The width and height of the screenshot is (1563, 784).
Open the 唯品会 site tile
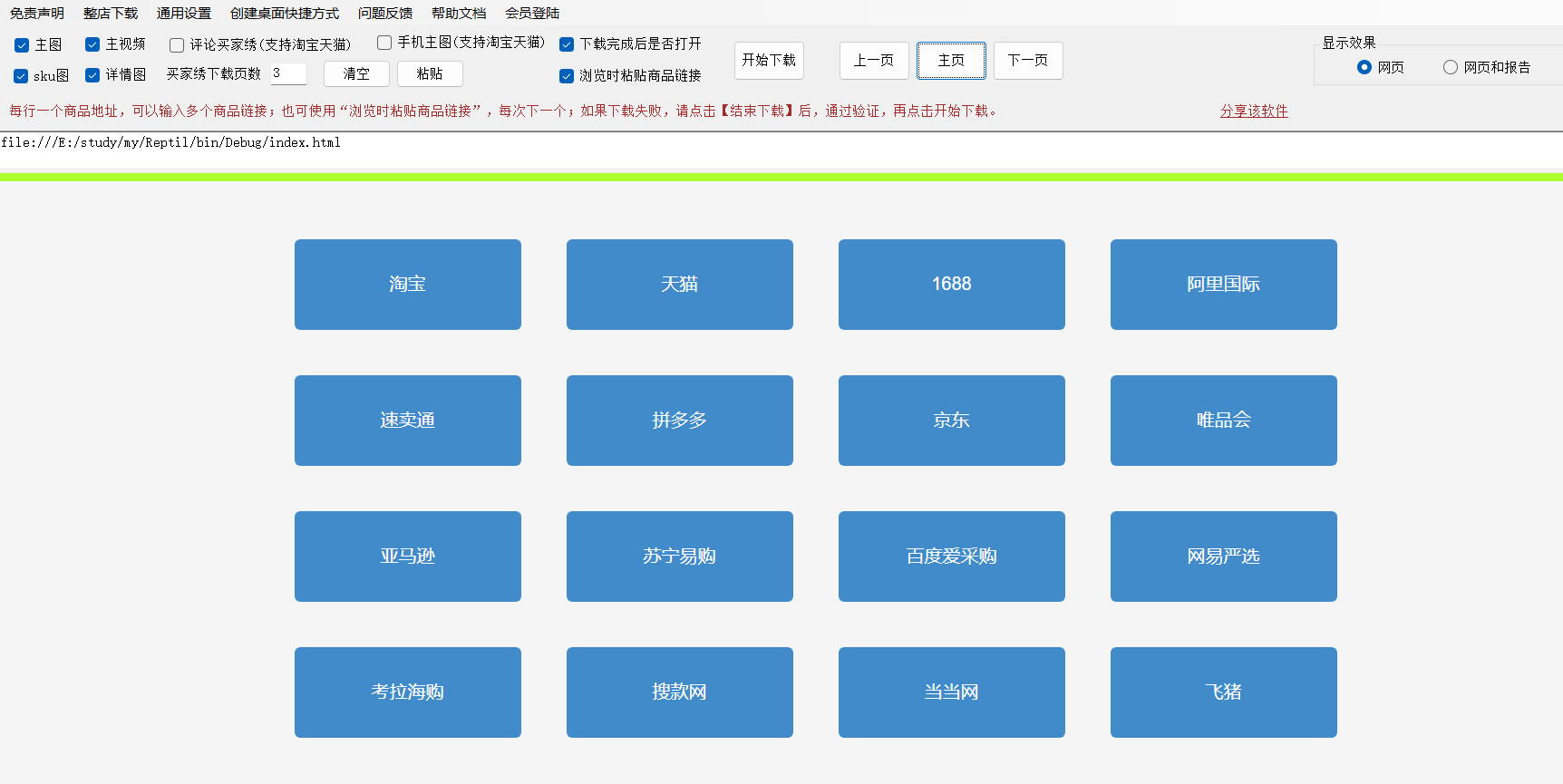pyautogui.click(x=1224, y=421)
